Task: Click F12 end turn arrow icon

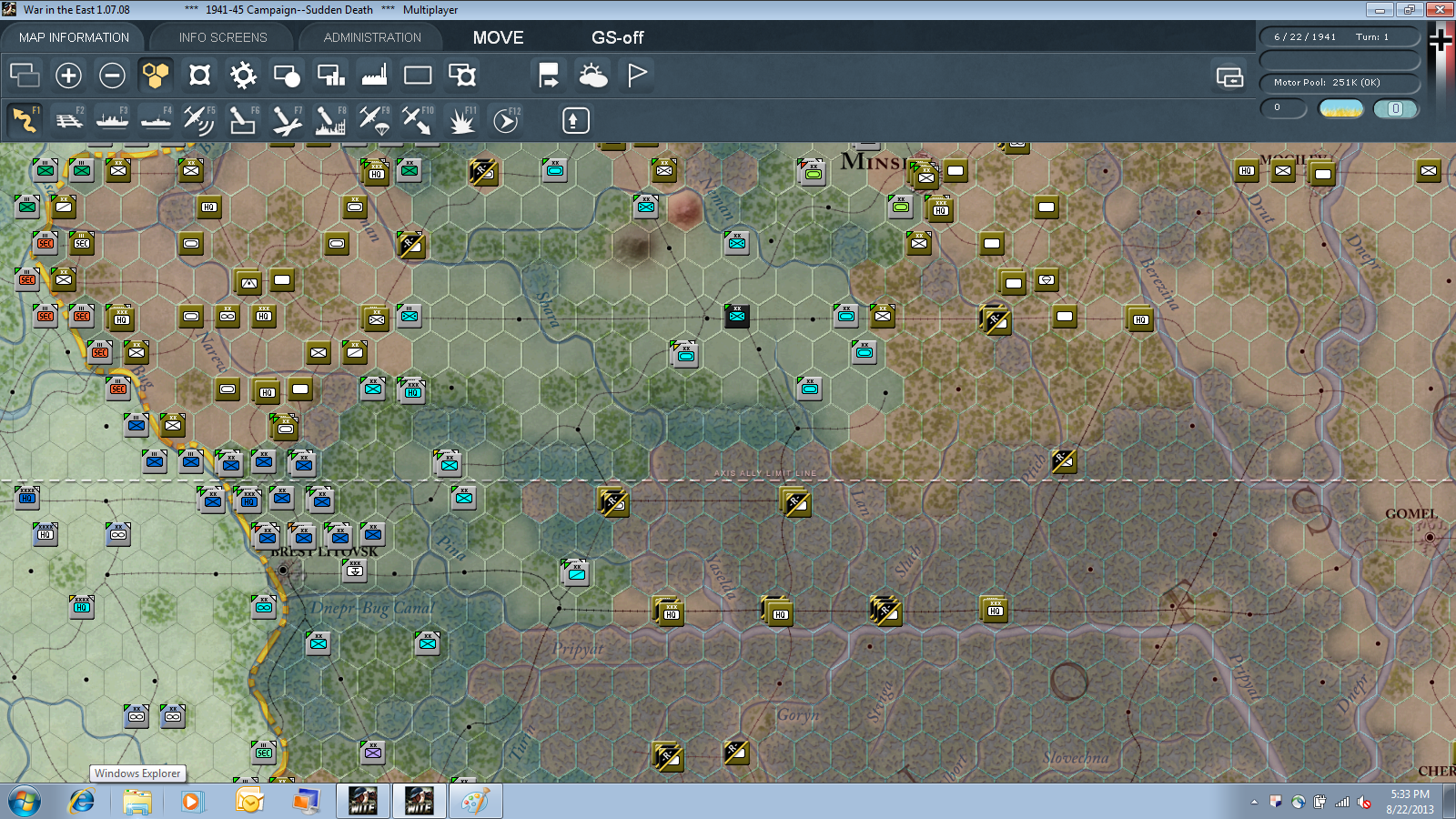Action: [506, 119]
